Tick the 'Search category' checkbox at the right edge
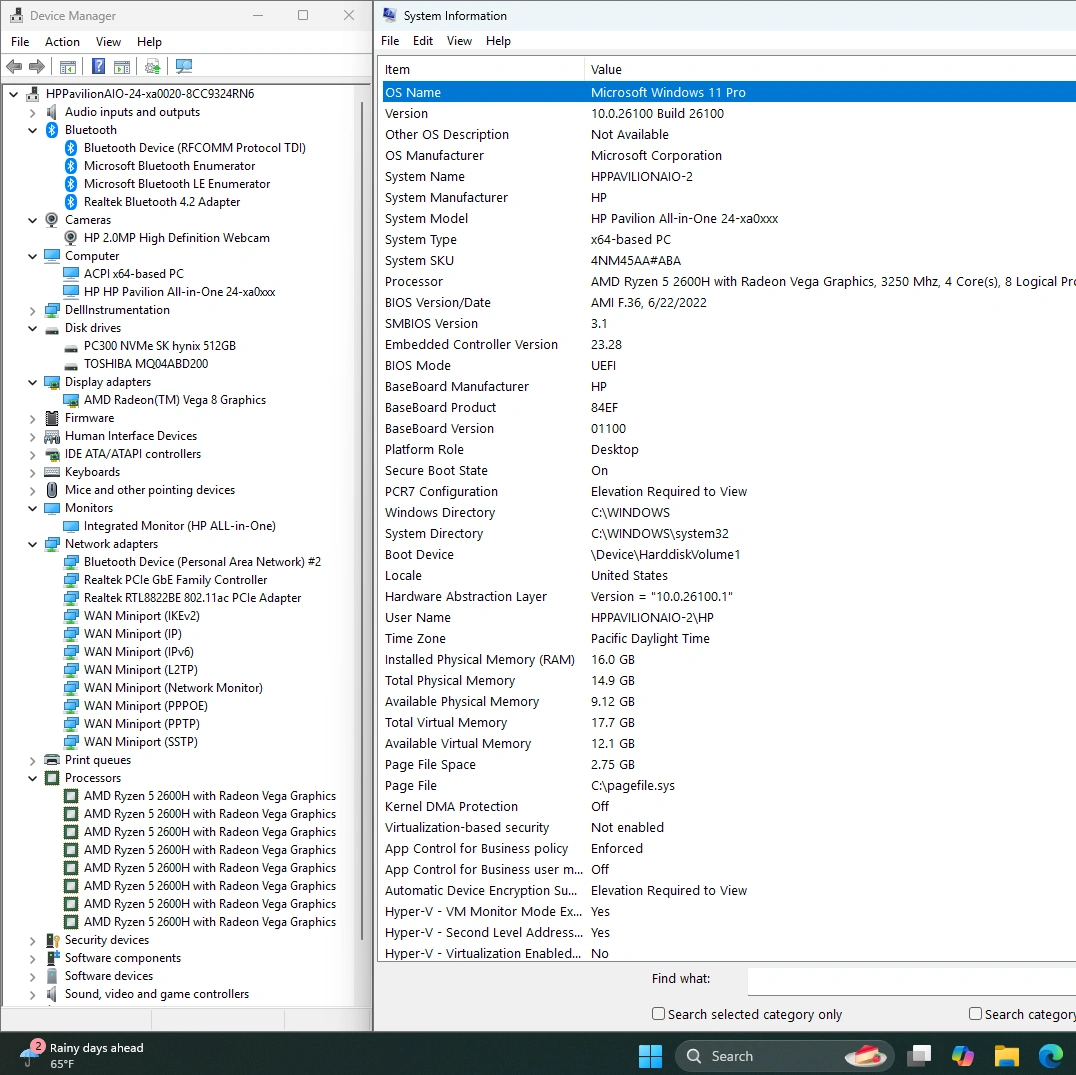 click(975, 1014)
